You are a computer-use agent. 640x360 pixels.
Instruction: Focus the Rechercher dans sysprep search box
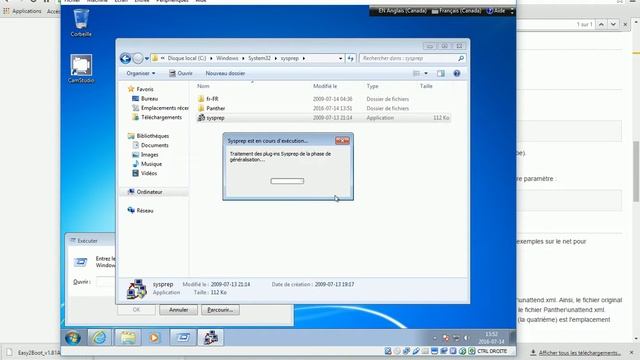coord(409,58)
